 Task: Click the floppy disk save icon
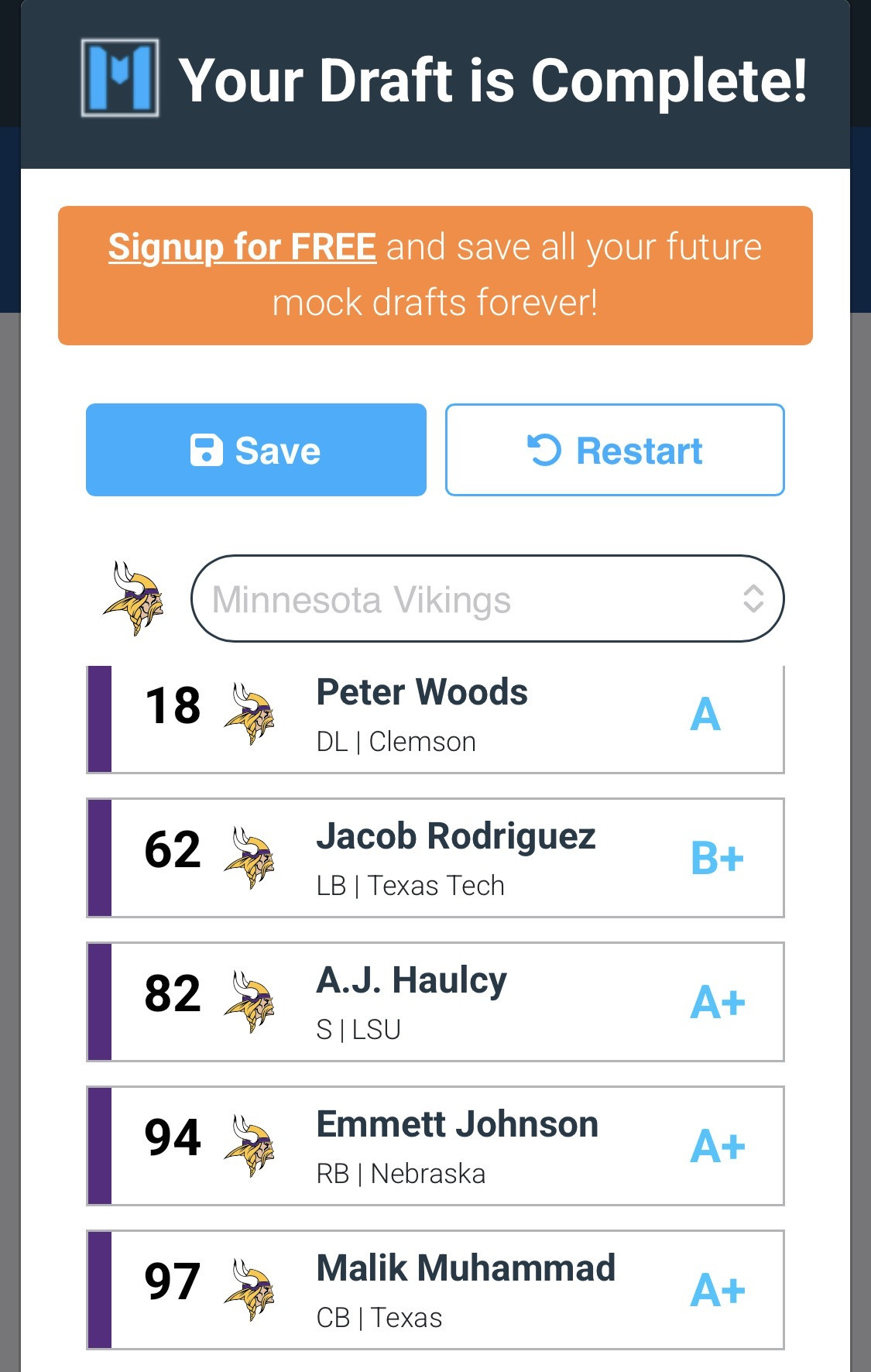207,451
